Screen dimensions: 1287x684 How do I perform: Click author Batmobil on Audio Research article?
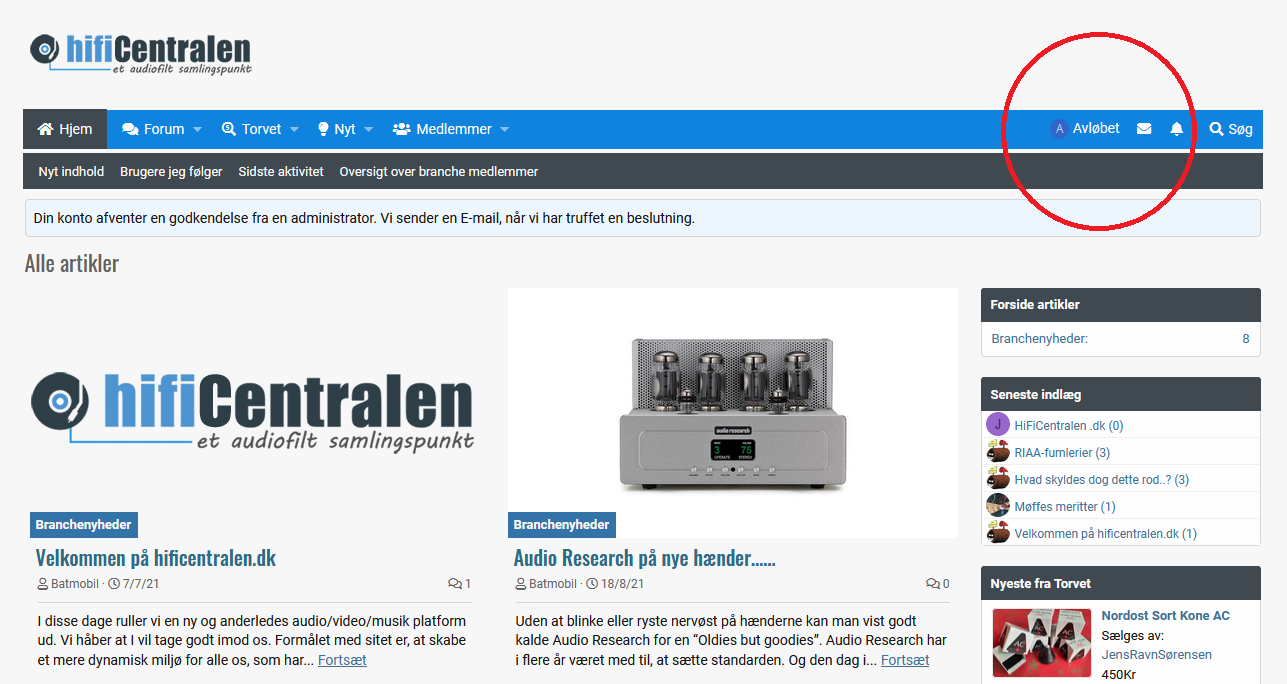click(x=553, y=584)
